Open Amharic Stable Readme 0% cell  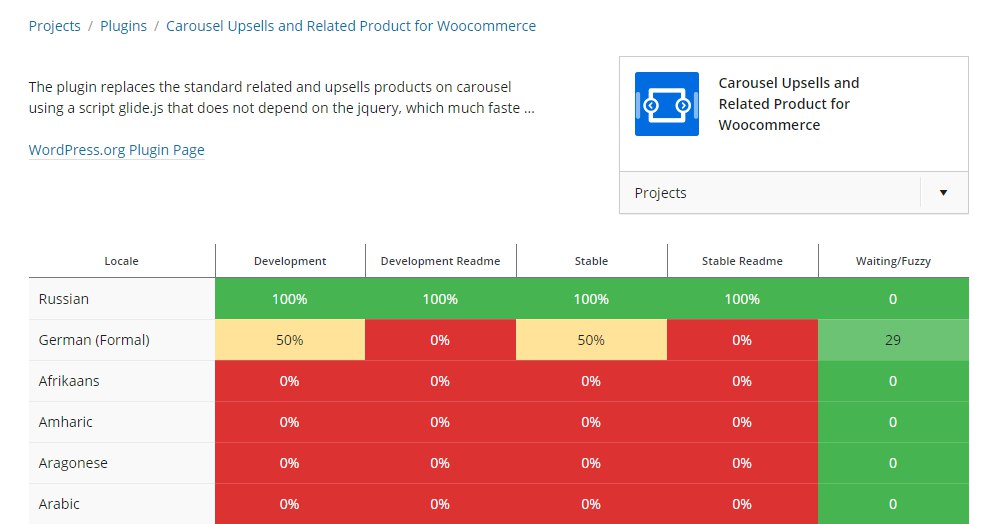click(x=742, y=422)
